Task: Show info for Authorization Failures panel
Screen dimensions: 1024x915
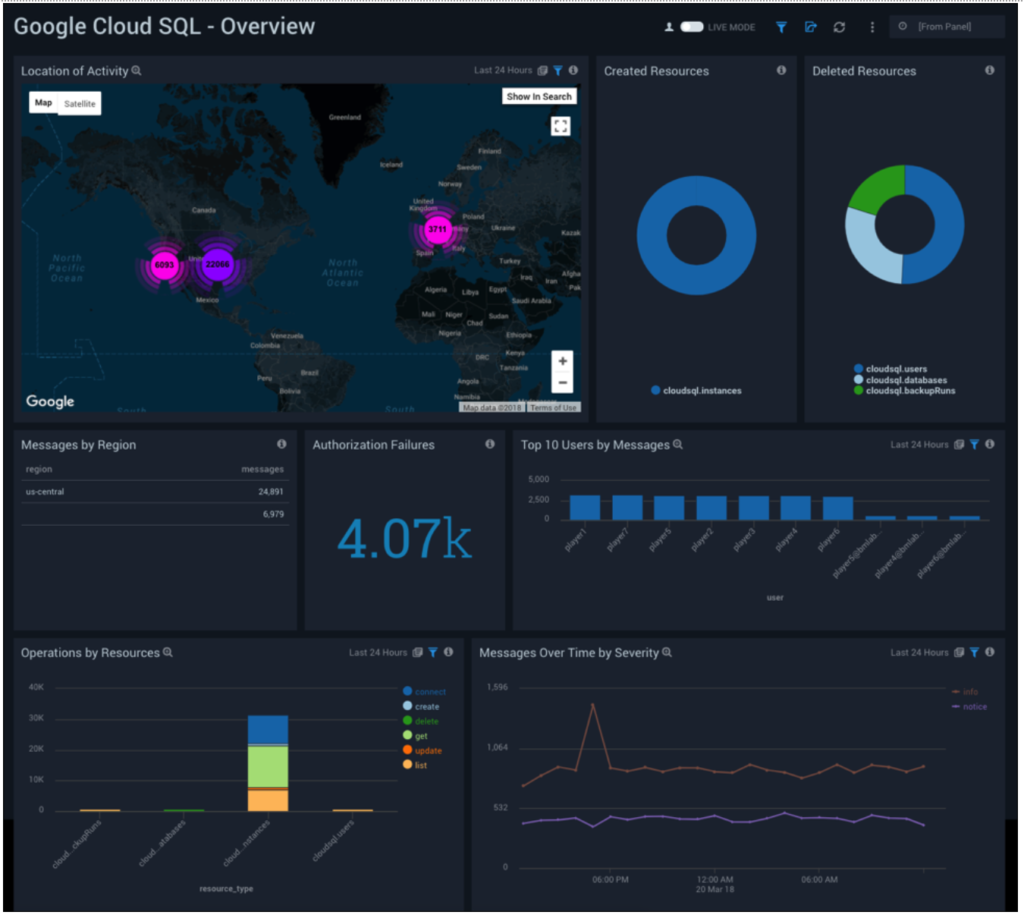Action: (x=490, y=444)
